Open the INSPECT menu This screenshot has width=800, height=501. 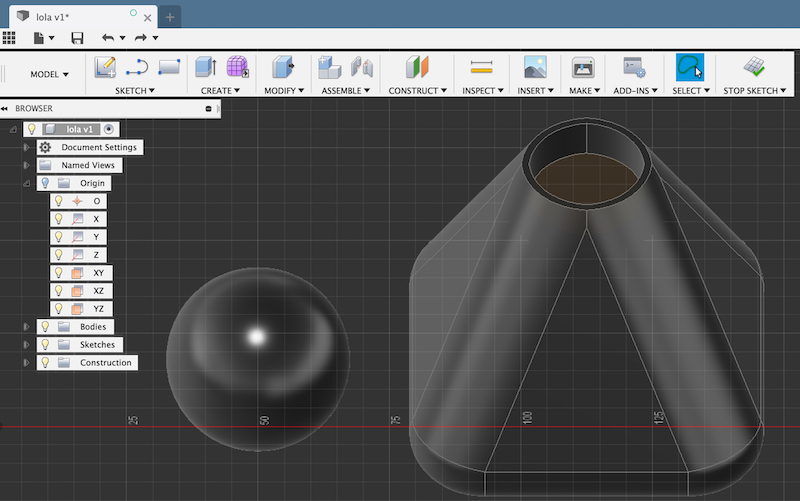coord(483,90)
